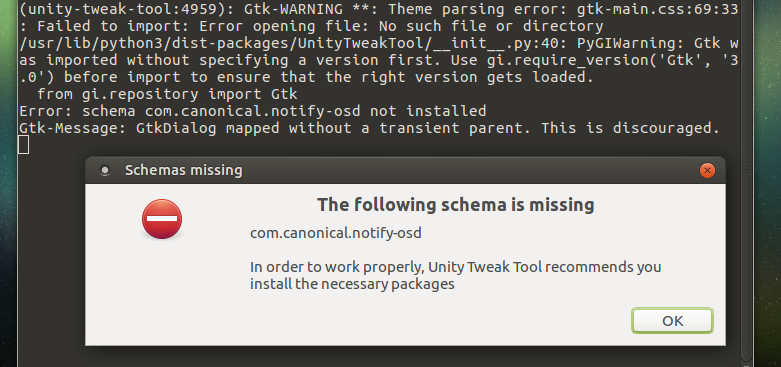Click the red error stop icon

[x=162, y=219]
